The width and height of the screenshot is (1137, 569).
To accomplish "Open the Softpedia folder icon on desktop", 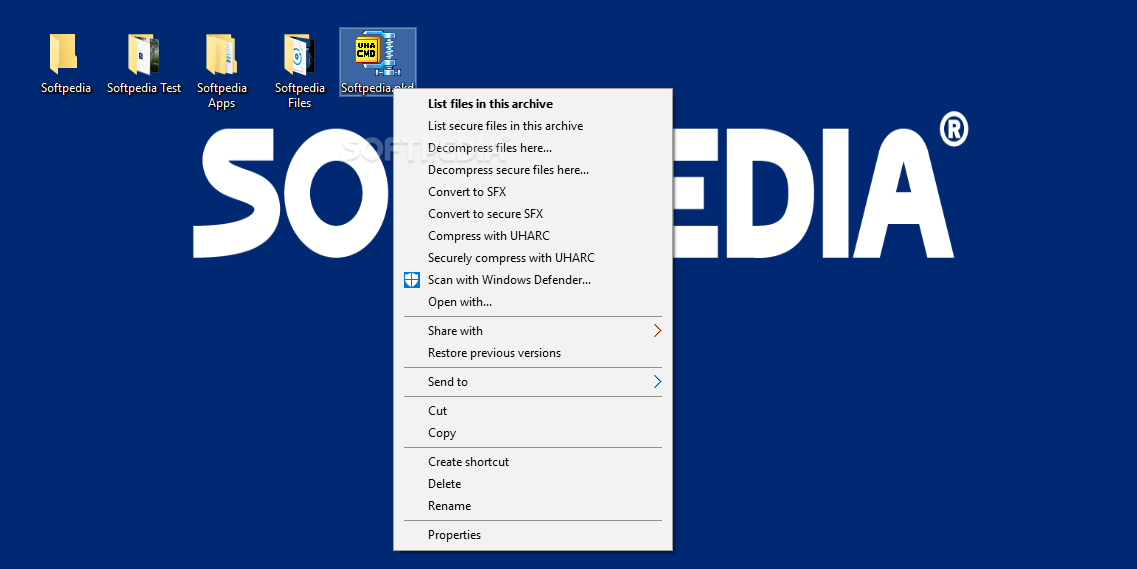I will click(x=64, y=54).
